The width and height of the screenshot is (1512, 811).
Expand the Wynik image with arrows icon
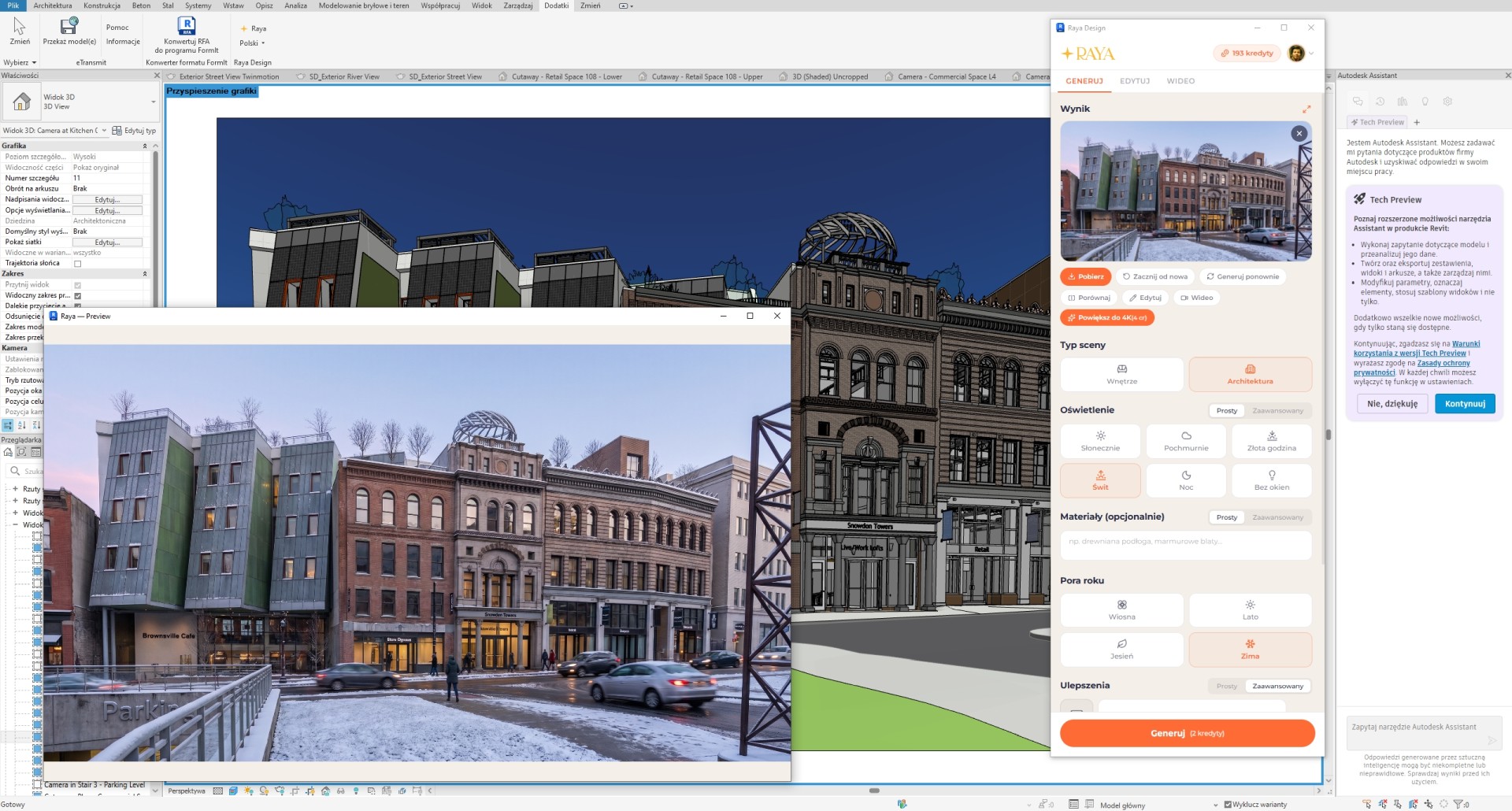pyautogui.click(x=1306, y=109)
